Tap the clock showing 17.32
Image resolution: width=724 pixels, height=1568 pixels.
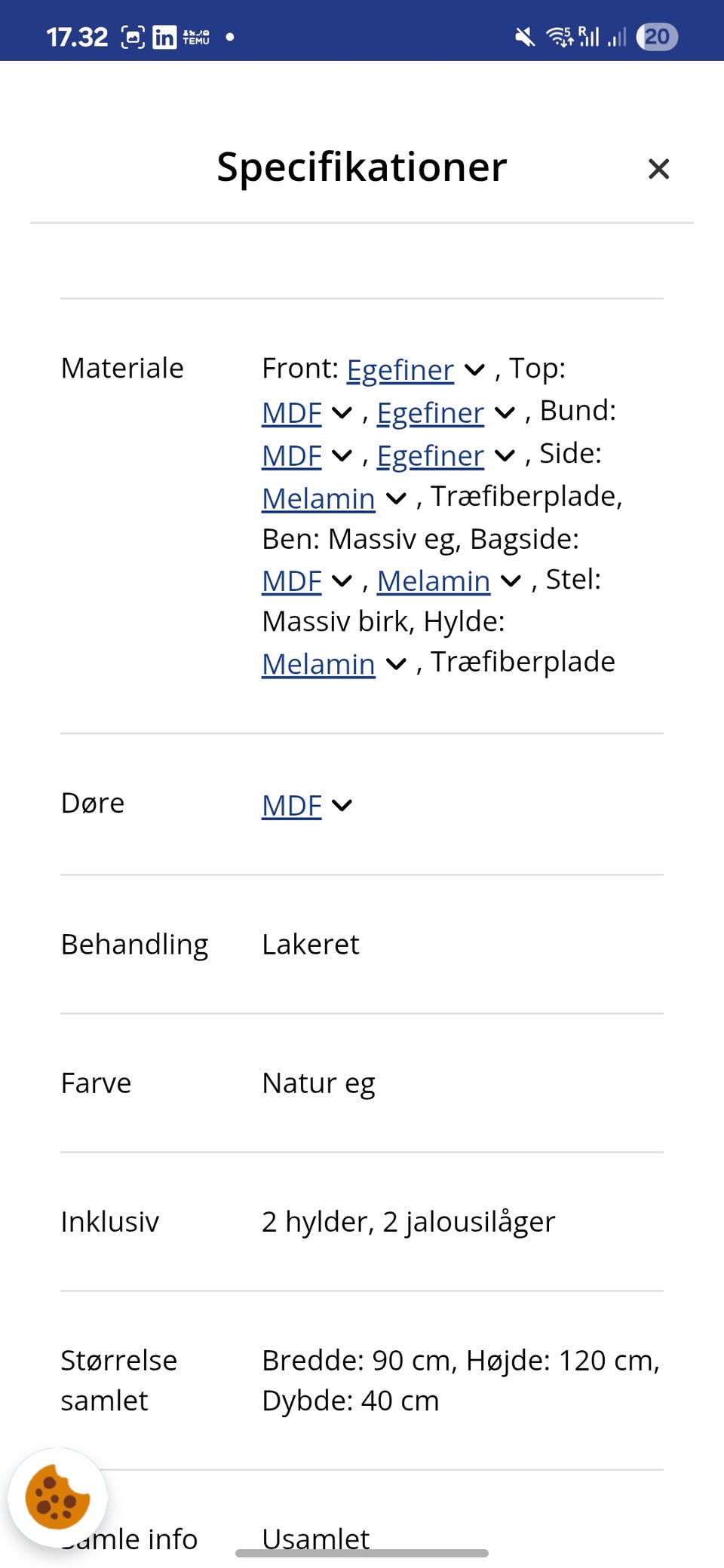pos(77,37)
